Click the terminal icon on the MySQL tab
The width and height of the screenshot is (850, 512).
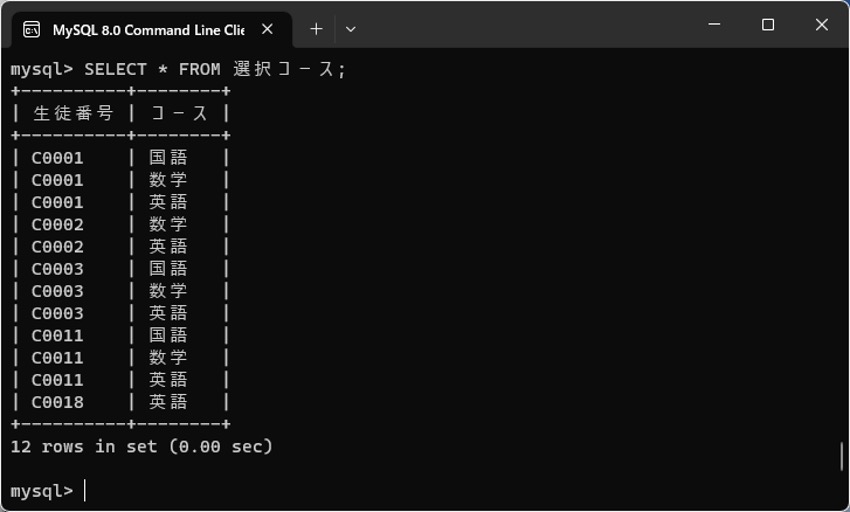[31, 29]
